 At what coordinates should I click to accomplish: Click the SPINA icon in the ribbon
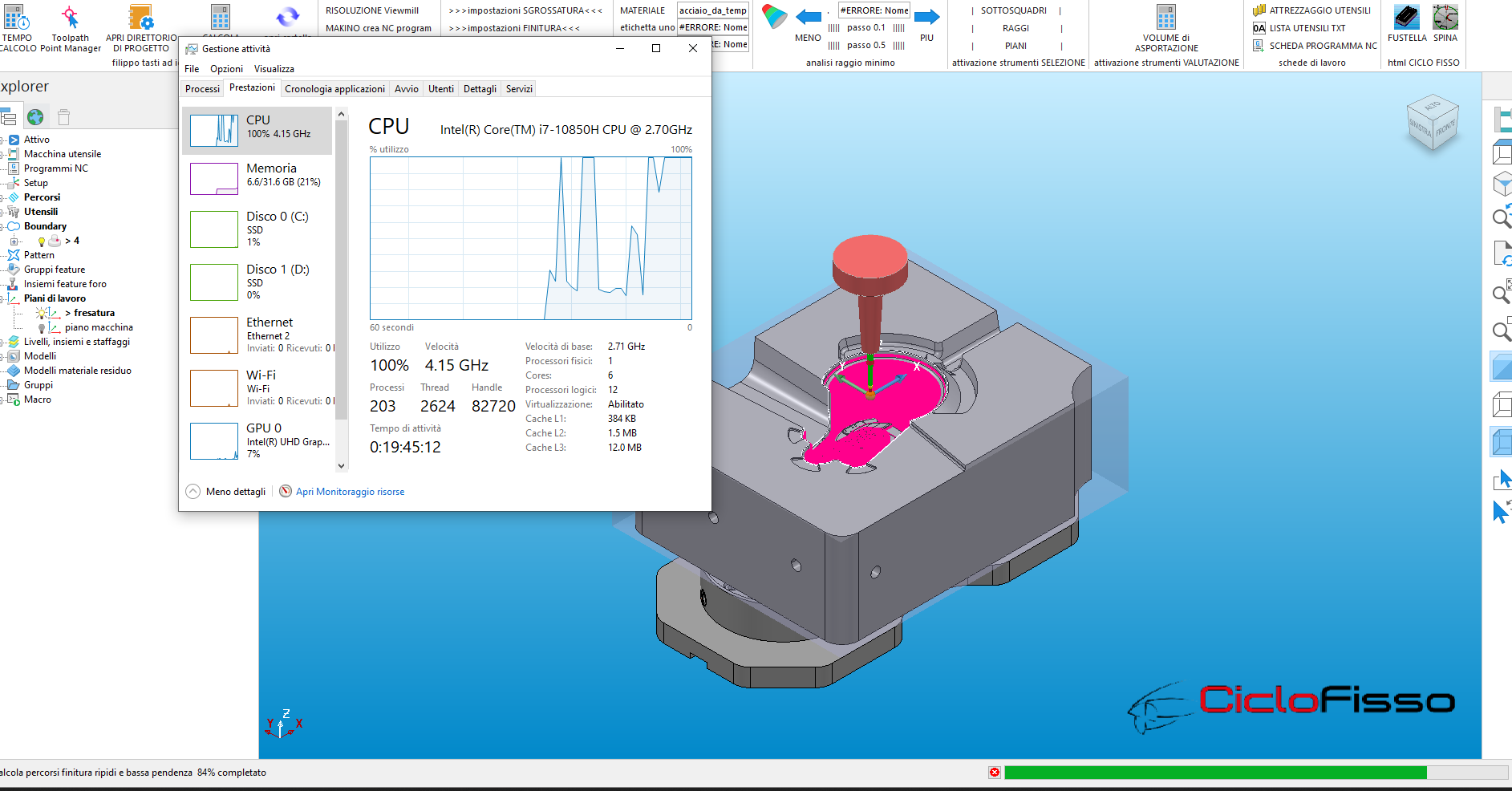tap(1445, 17)
